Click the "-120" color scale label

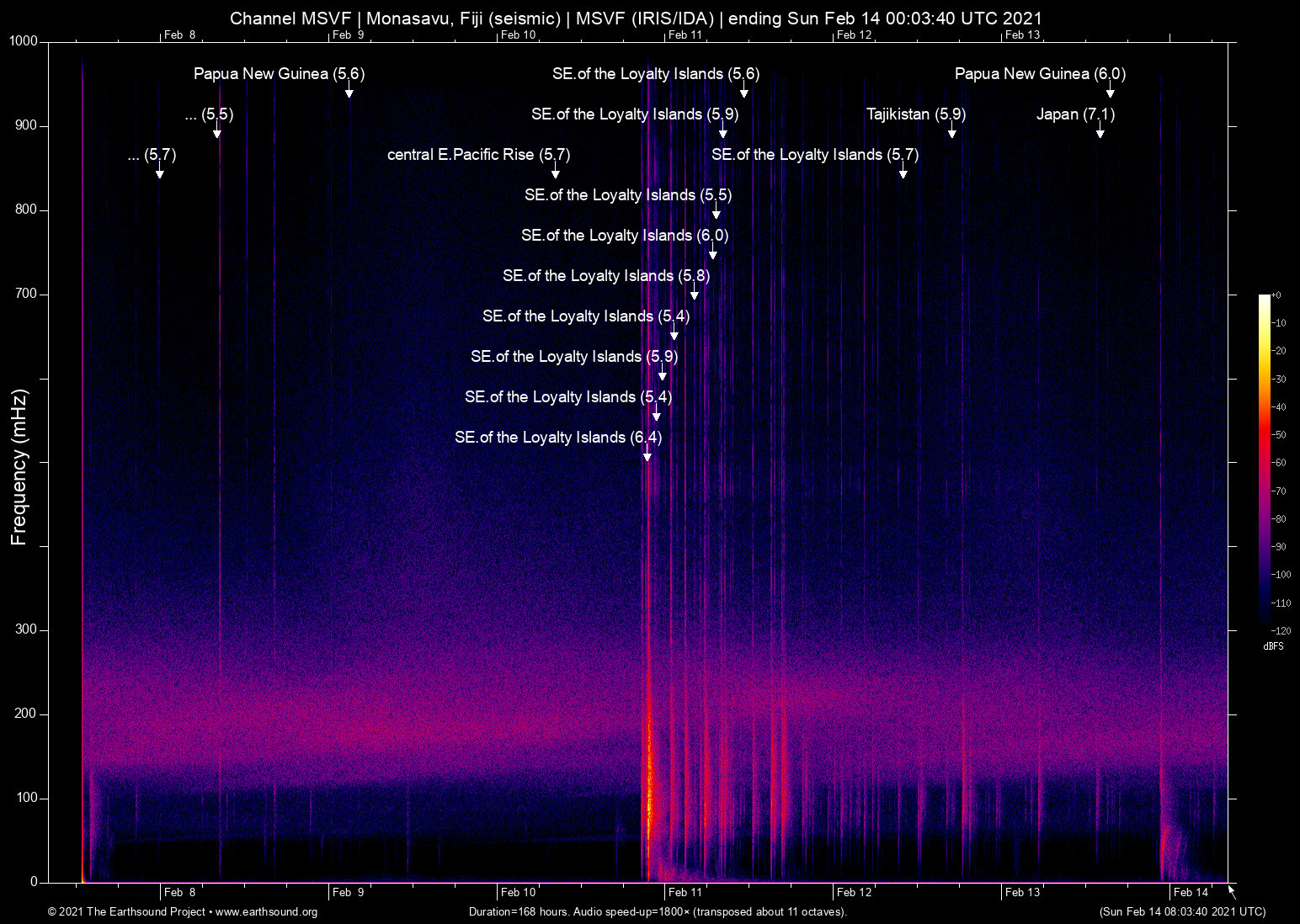(x=1281, y=630)
